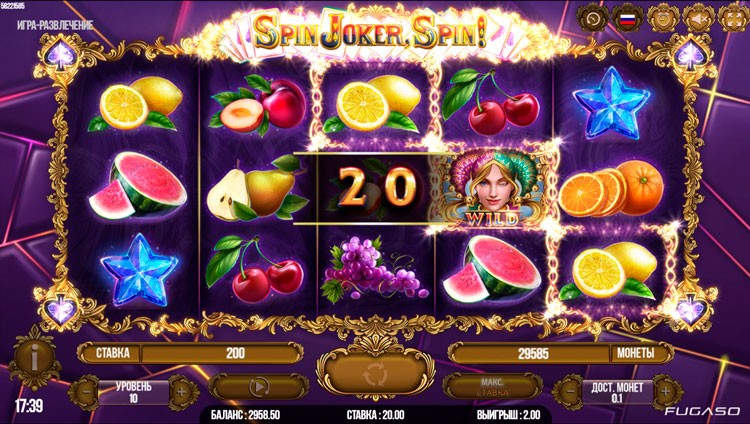
Task: Open language selector with Russian flag
Action: (627, 18)
